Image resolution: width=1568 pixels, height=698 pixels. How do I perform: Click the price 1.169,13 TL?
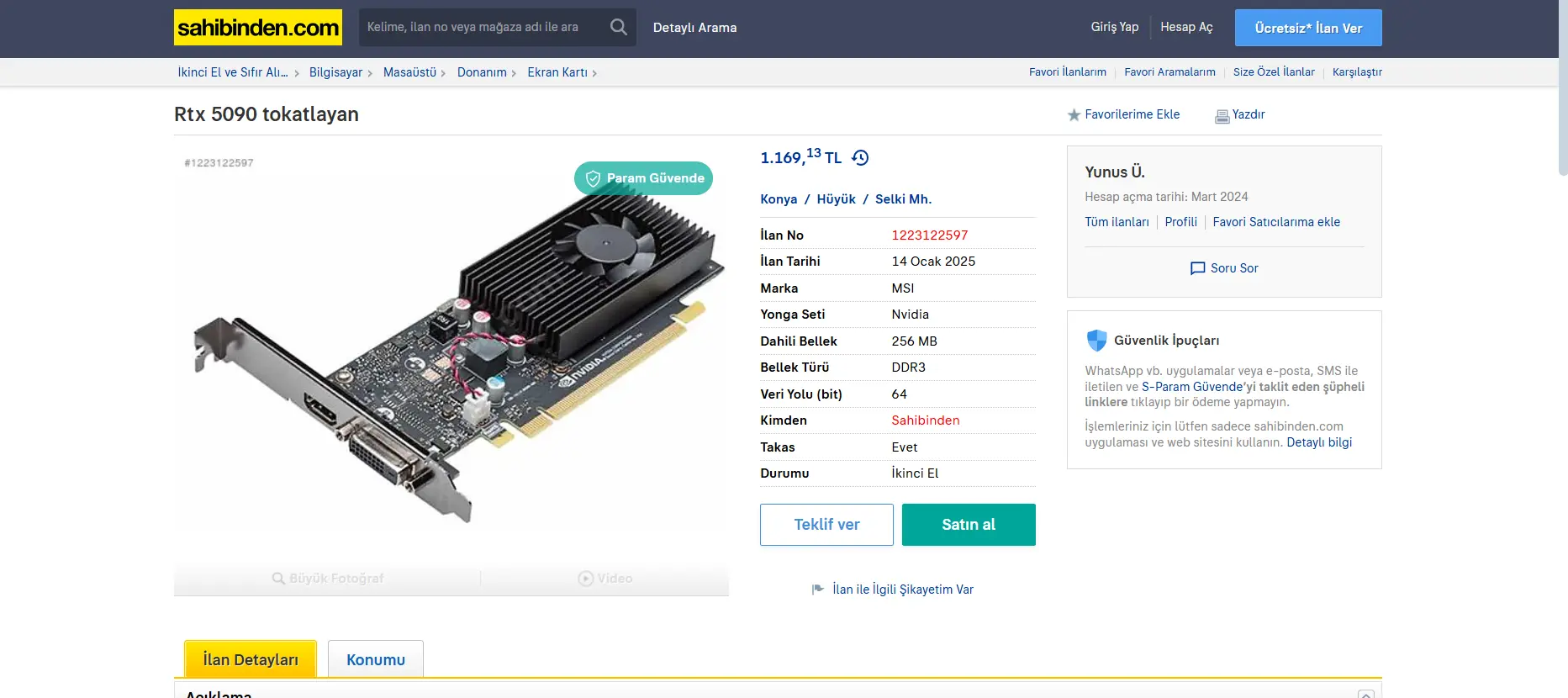tap(800, 156)
